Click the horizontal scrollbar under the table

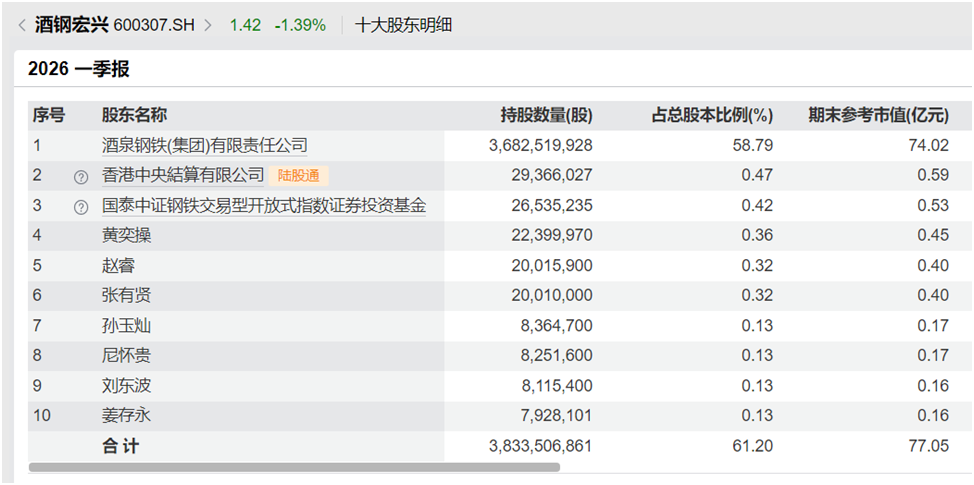pyautogui.click(x=294, y=467)
